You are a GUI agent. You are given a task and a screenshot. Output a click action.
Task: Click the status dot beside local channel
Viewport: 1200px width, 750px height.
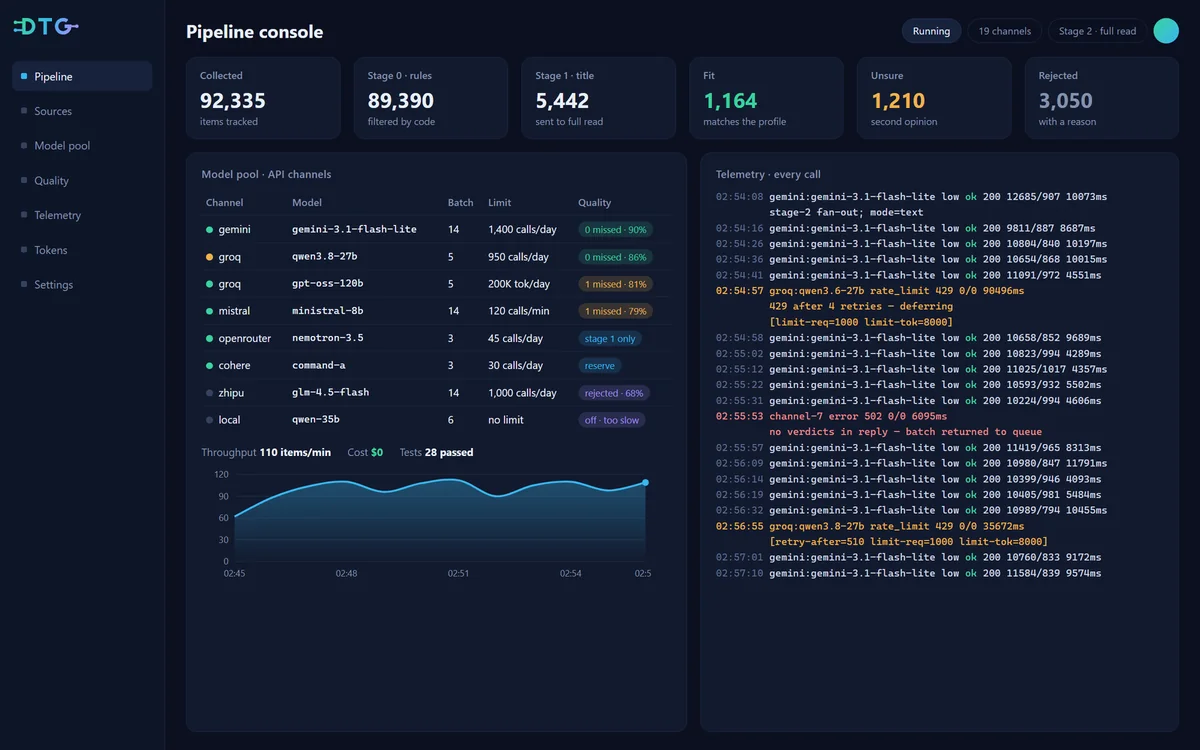[209, 420]
